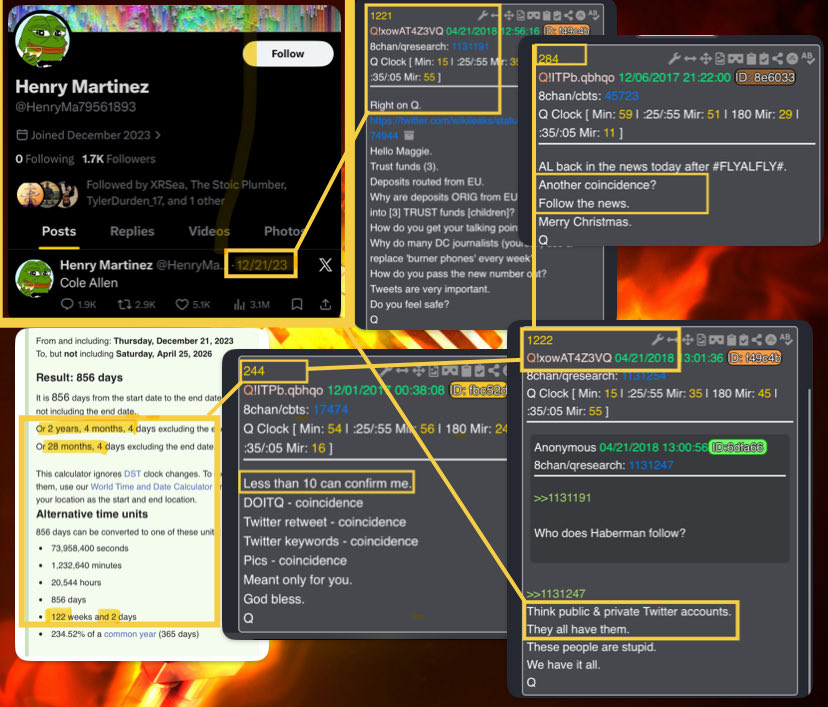Click the document icon on post 284

pos(720,59)
